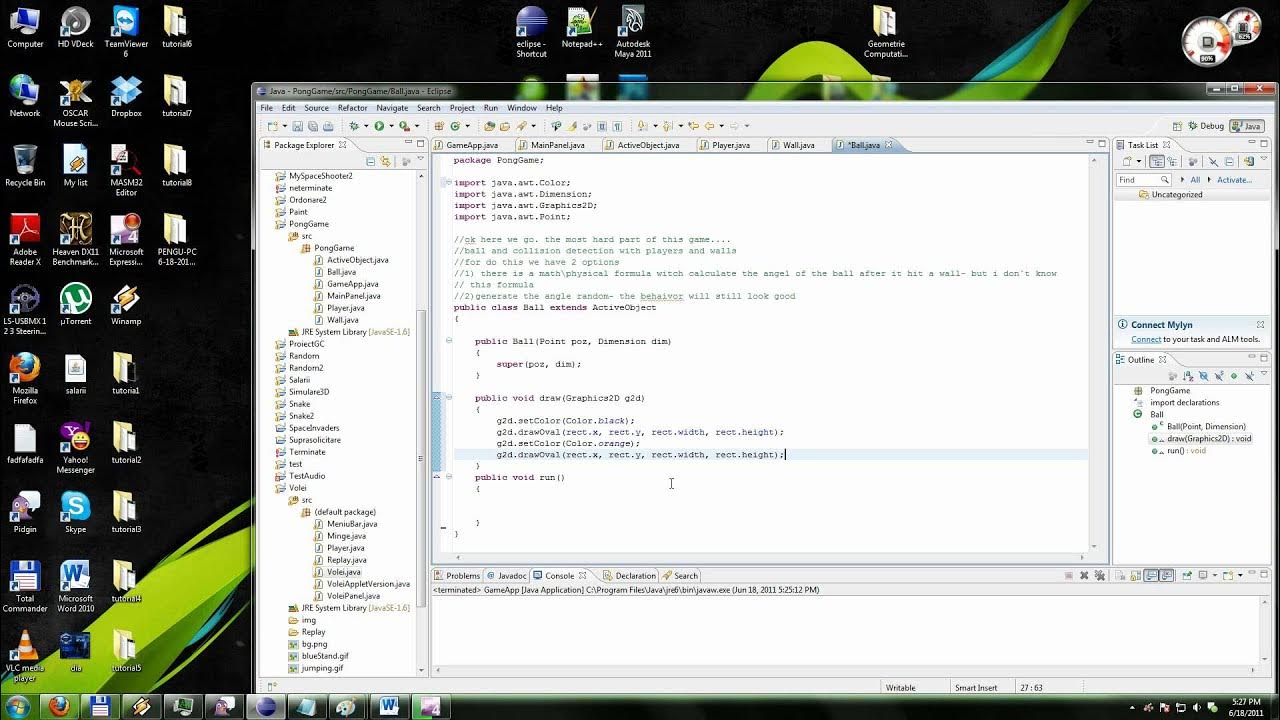Toggle Hide Non-Public Members in Outline view
Screen dimensions: 1280x720
click(1234, 376)
